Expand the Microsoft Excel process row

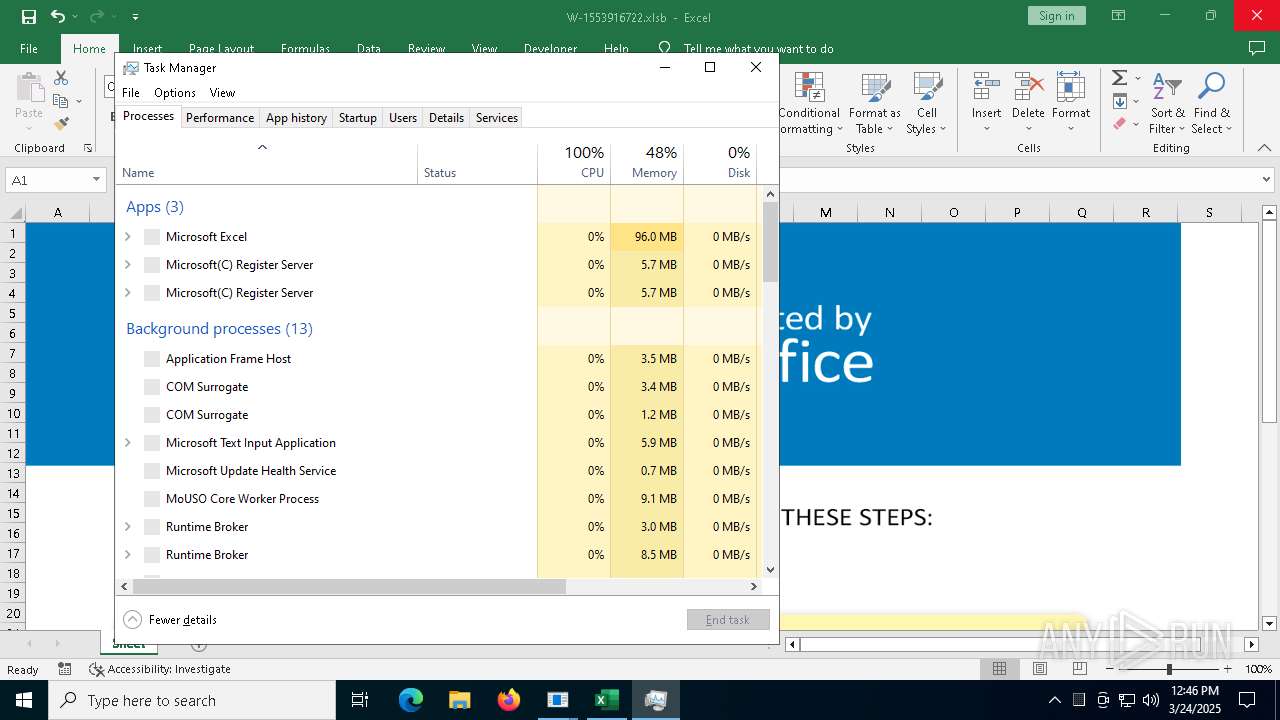tap(127, 237)
